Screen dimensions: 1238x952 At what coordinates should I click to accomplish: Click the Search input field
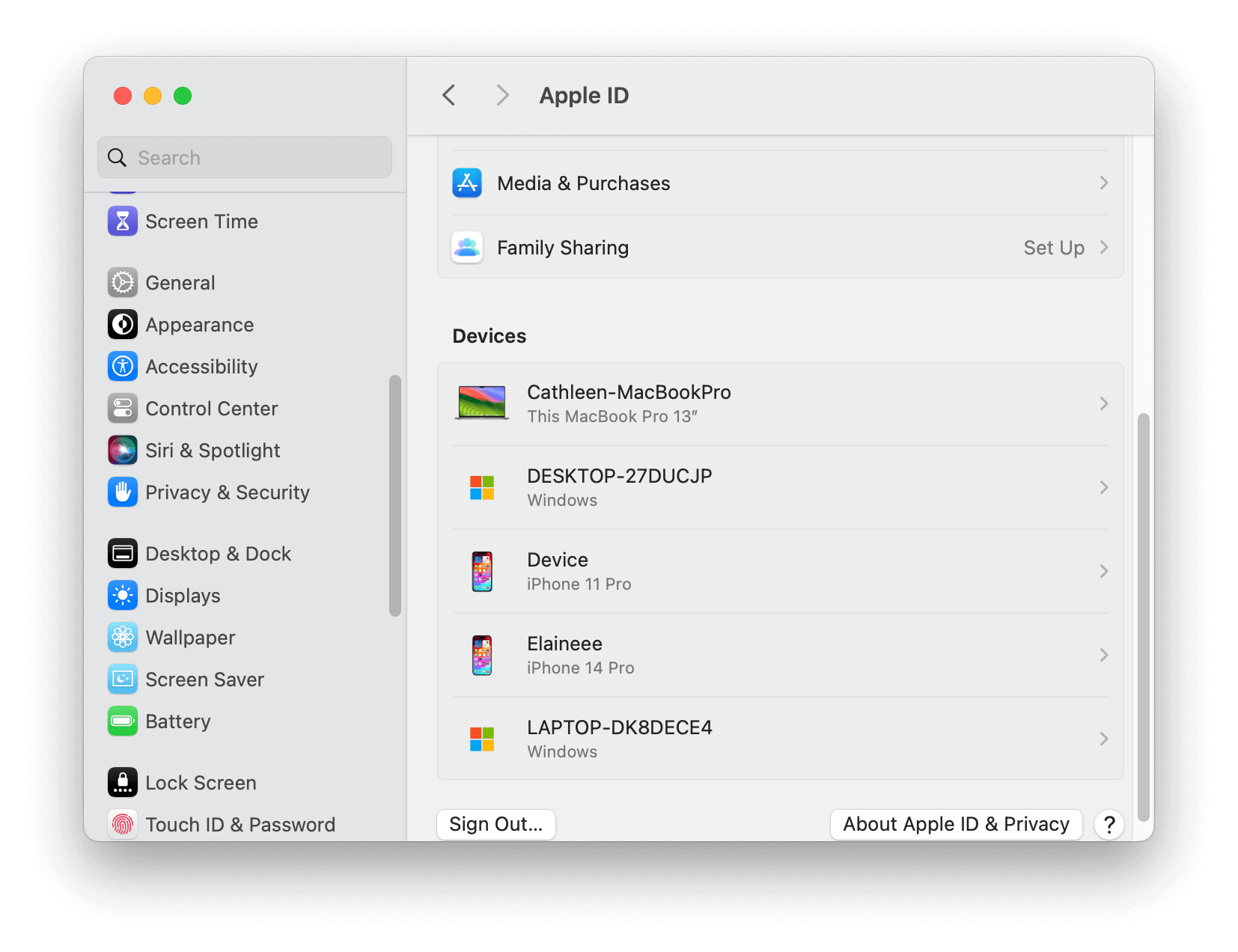pyautogui.click(x=245, y=157)
